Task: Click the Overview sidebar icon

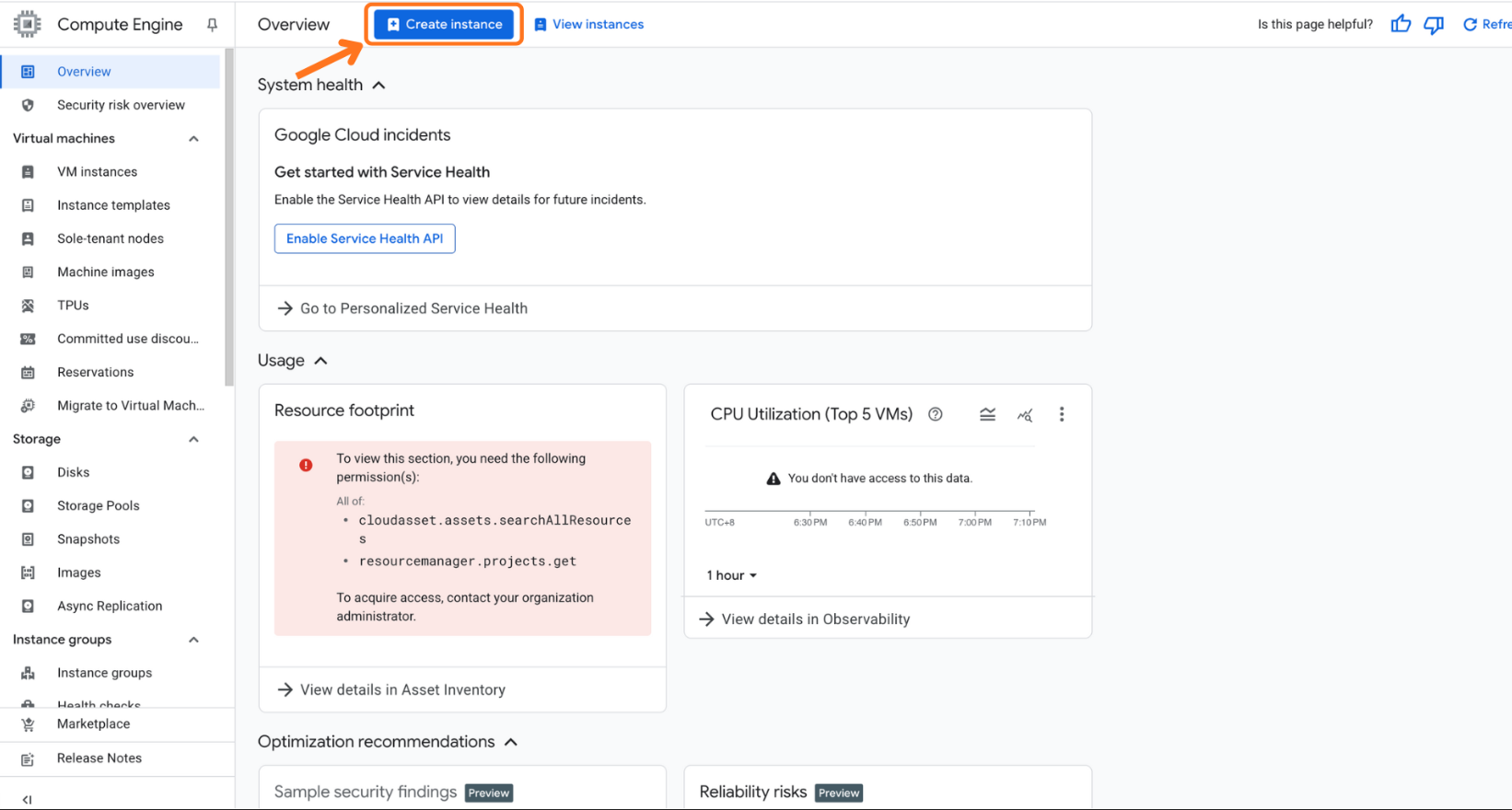Action: [x=28, y=72]
